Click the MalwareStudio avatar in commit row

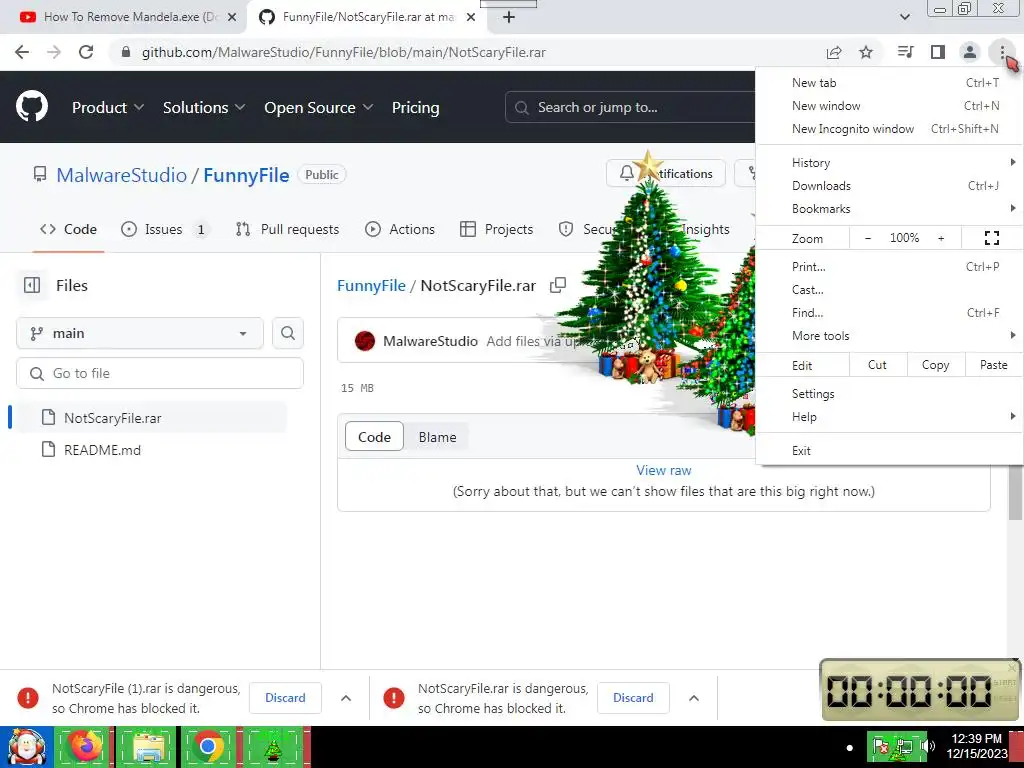point(365,341)
